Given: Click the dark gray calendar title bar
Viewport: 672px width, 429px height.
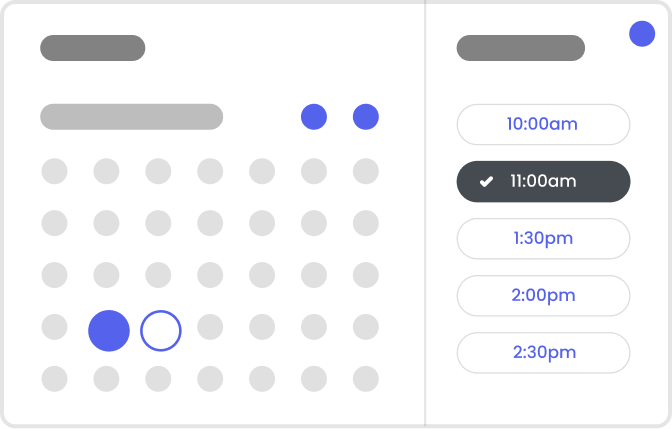Looking at the screenshot, I should coord(92,48).
